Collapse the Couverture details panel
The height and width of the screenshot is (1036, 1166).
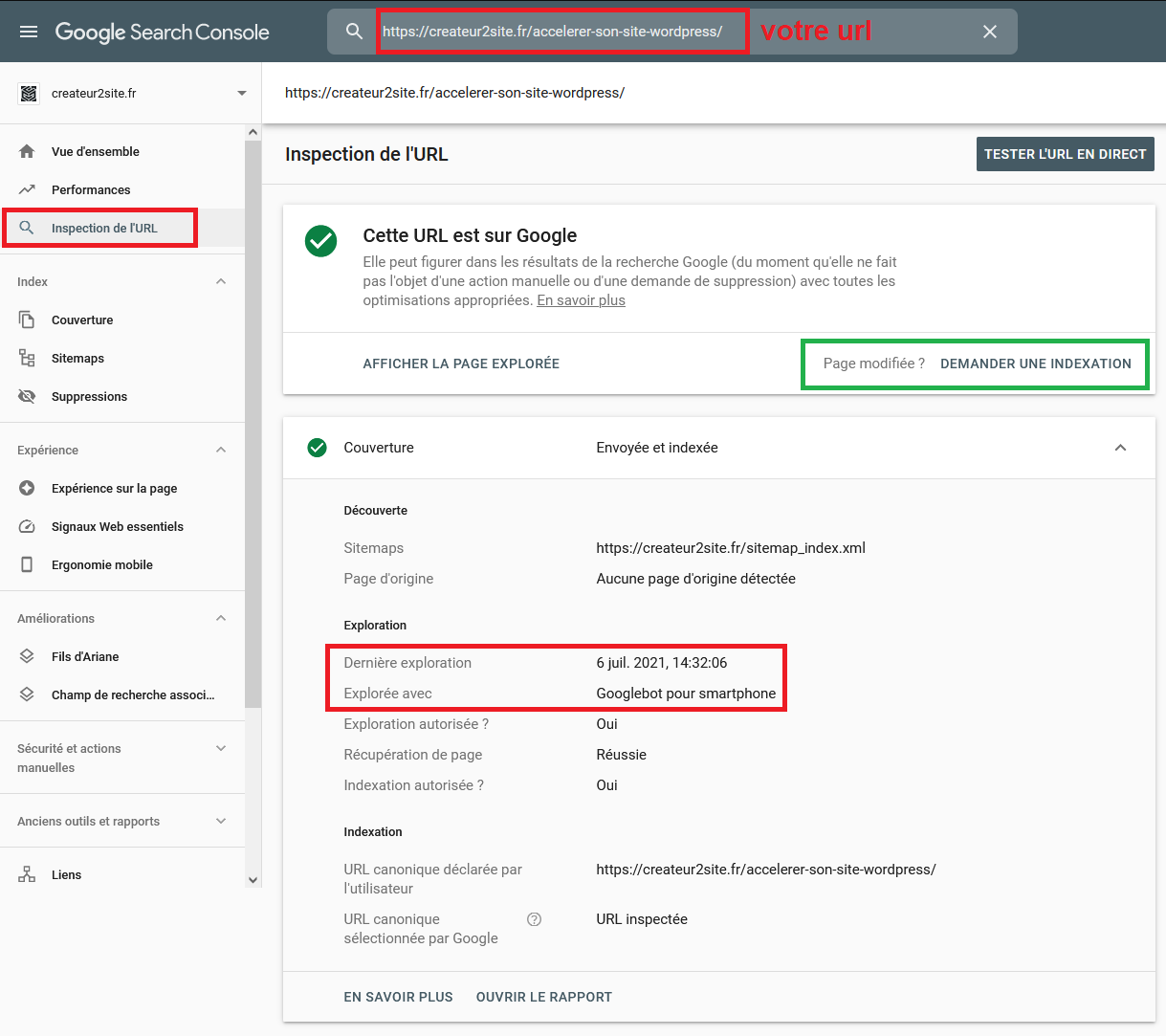(1120, 448)
